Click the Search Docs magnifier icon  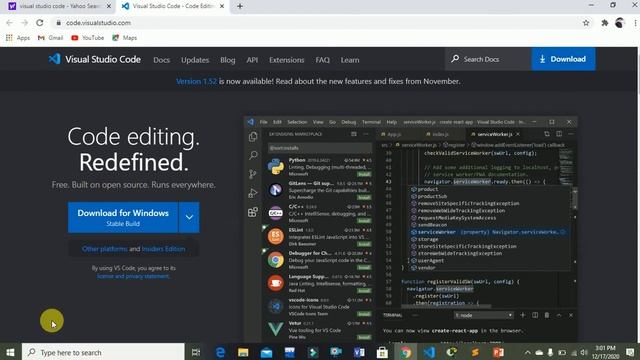[455, 59]
